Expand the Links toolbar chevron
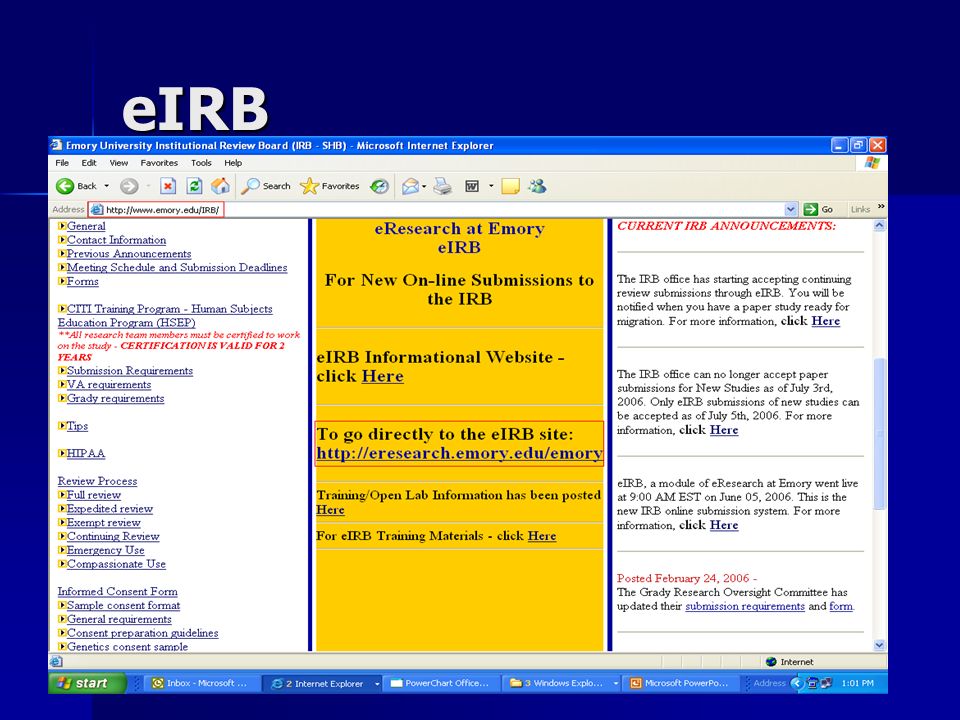This screenshot has height=720, width=960. pyautogui.click(x=881, y=207)
